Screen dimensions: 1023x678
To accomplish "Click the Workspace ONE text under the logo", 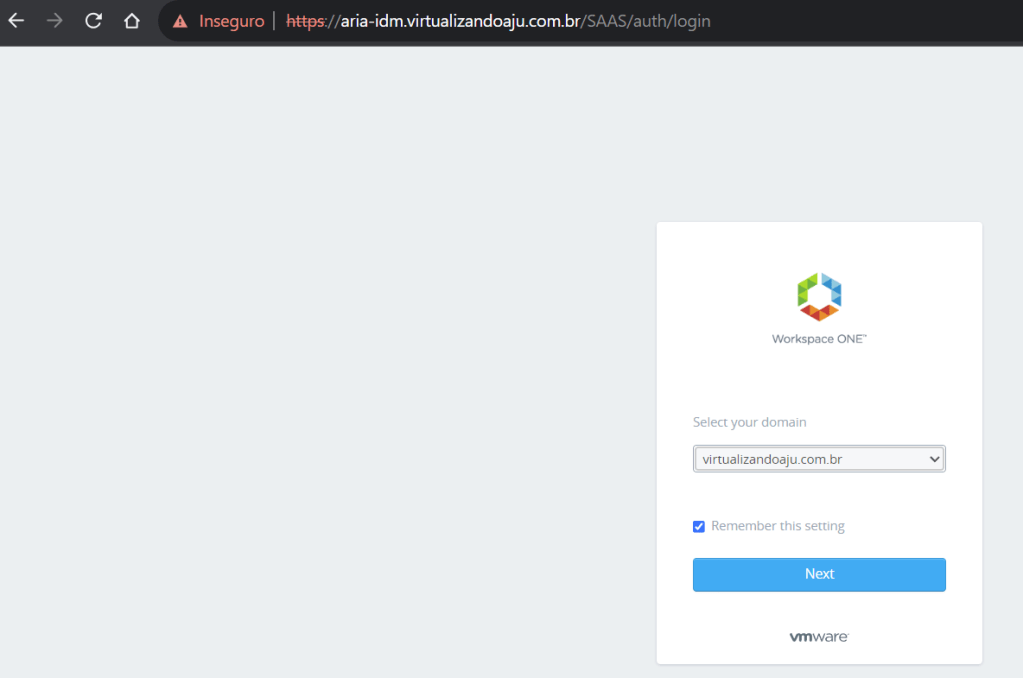I will tap(819, 339).
